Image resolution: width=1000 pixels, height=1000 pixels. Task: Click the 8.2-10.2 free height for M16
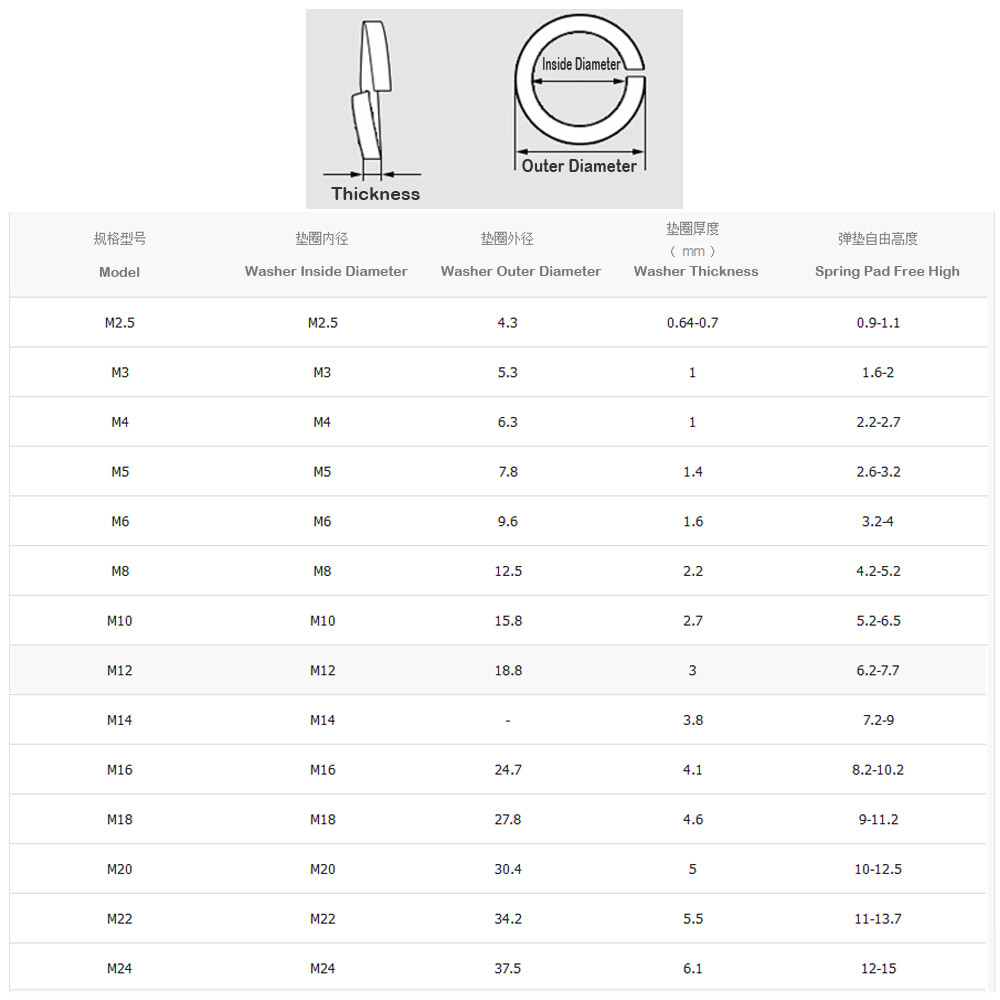click(878, 770)
